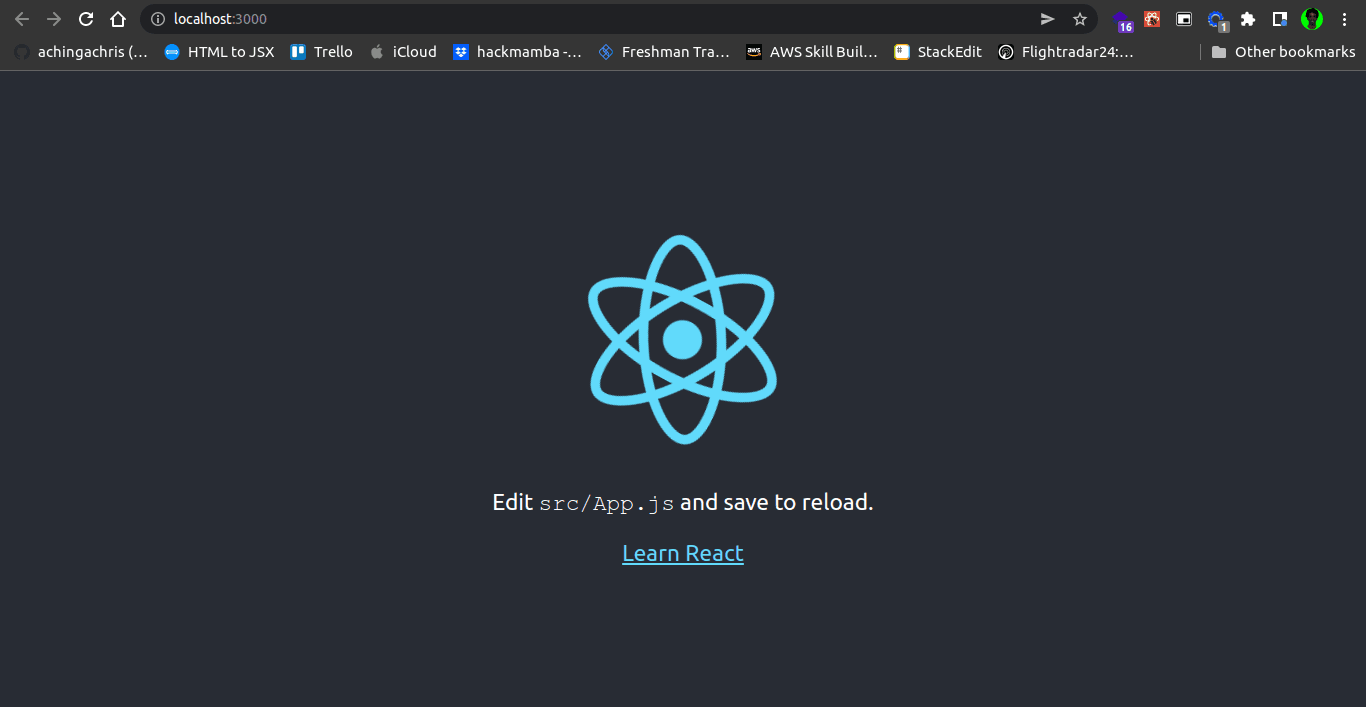The height and width of the screenshot is (707, 1366).
Task: Reload the localhost page
Action: click(86, 19)
